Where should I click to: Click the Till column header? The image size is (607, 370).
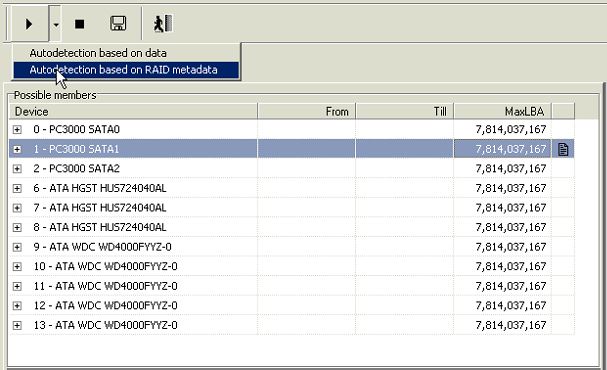(404, 111)
